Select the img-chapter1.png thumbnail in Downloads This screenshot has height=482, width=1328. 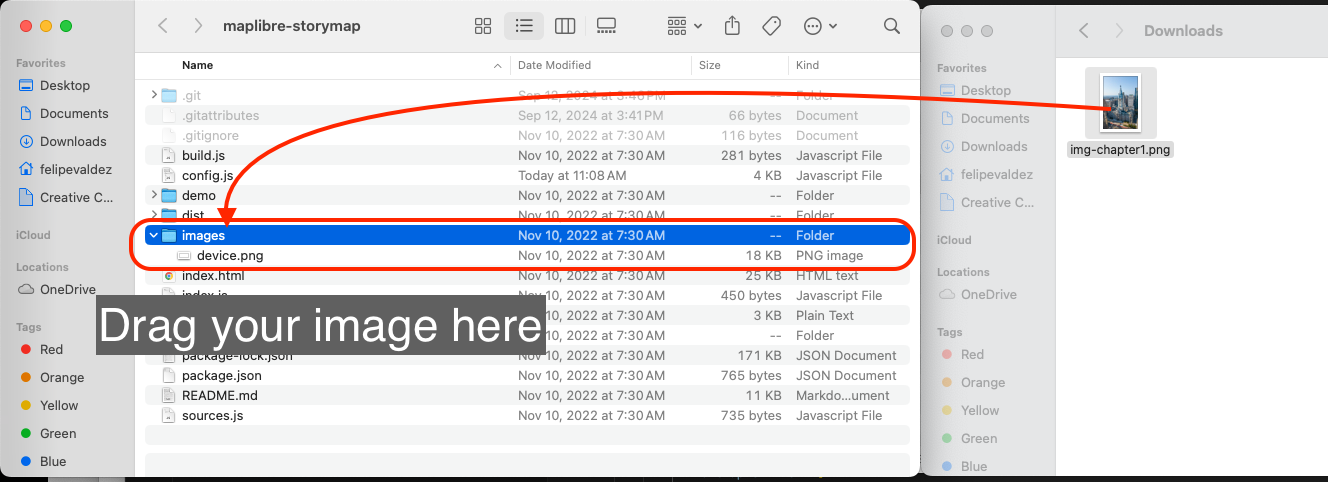(1119, 102)
